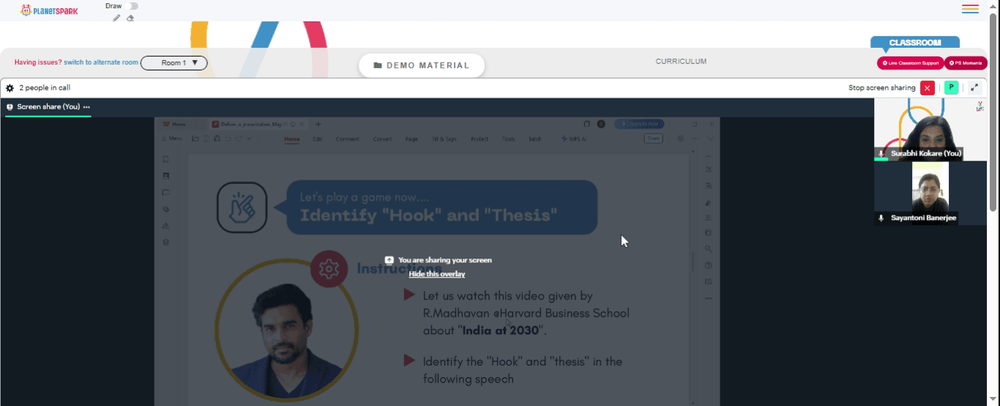
Task: Click Surabhi Kokare microphone icon
Action: pos(881,154)
